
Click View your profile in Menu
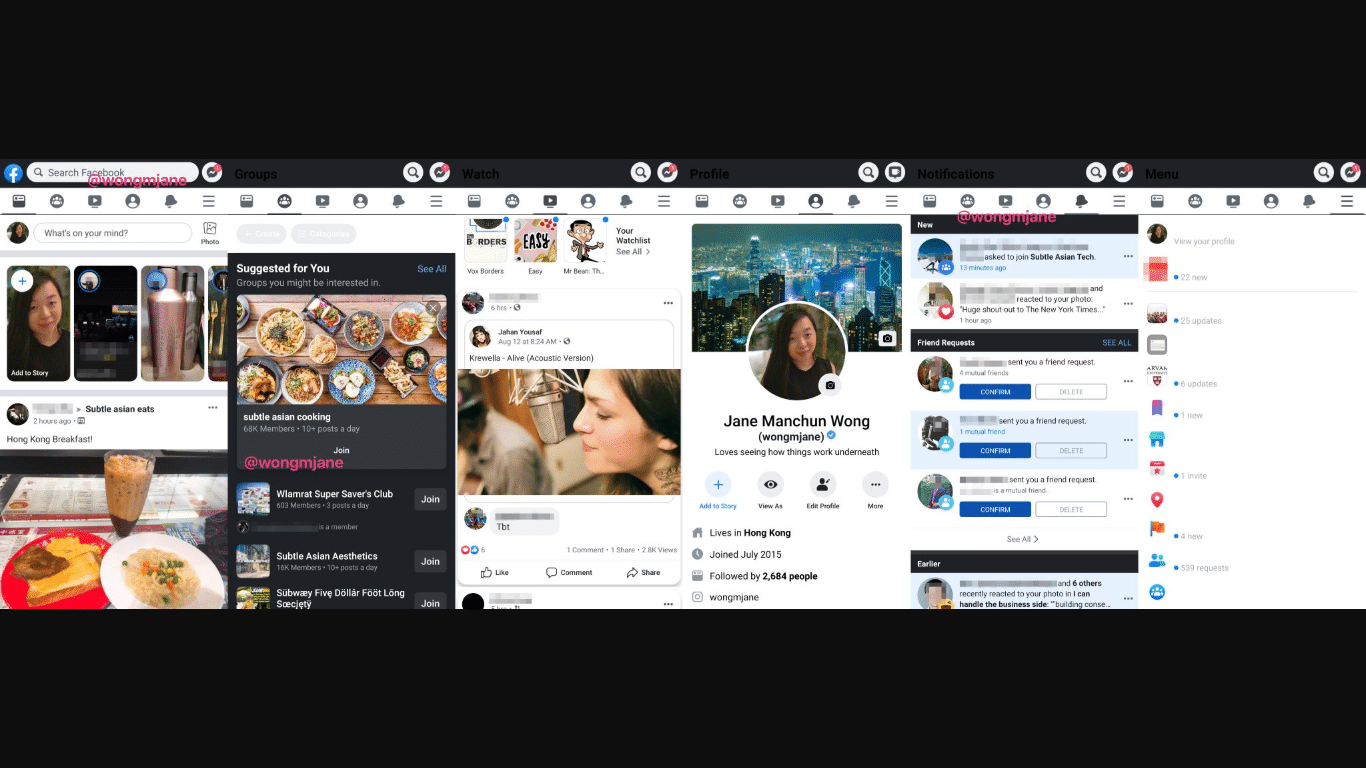click(x=1204, y=241)
